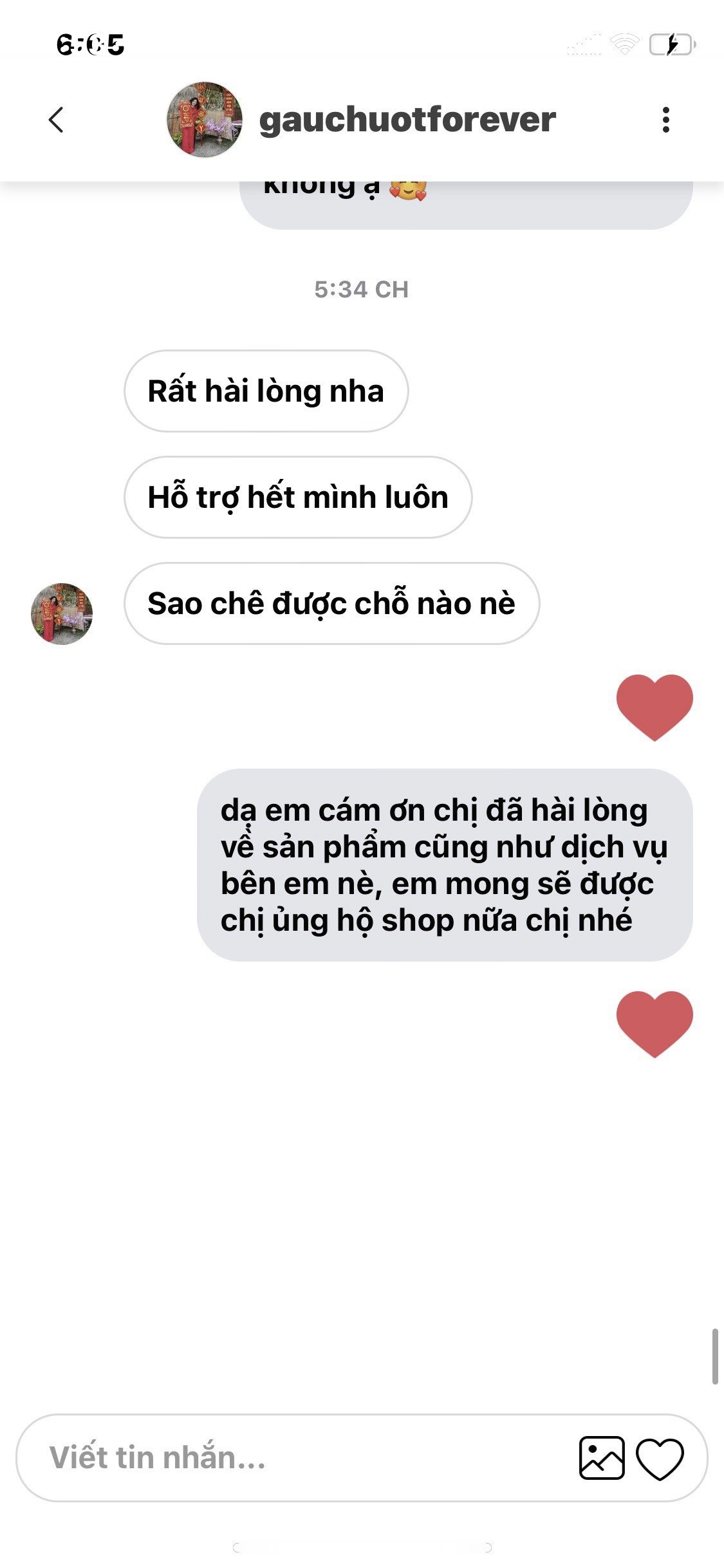The width and height of the screenshot is (724, 1568).
Task: Tap the last red heart message
Action: (654, 1024)
